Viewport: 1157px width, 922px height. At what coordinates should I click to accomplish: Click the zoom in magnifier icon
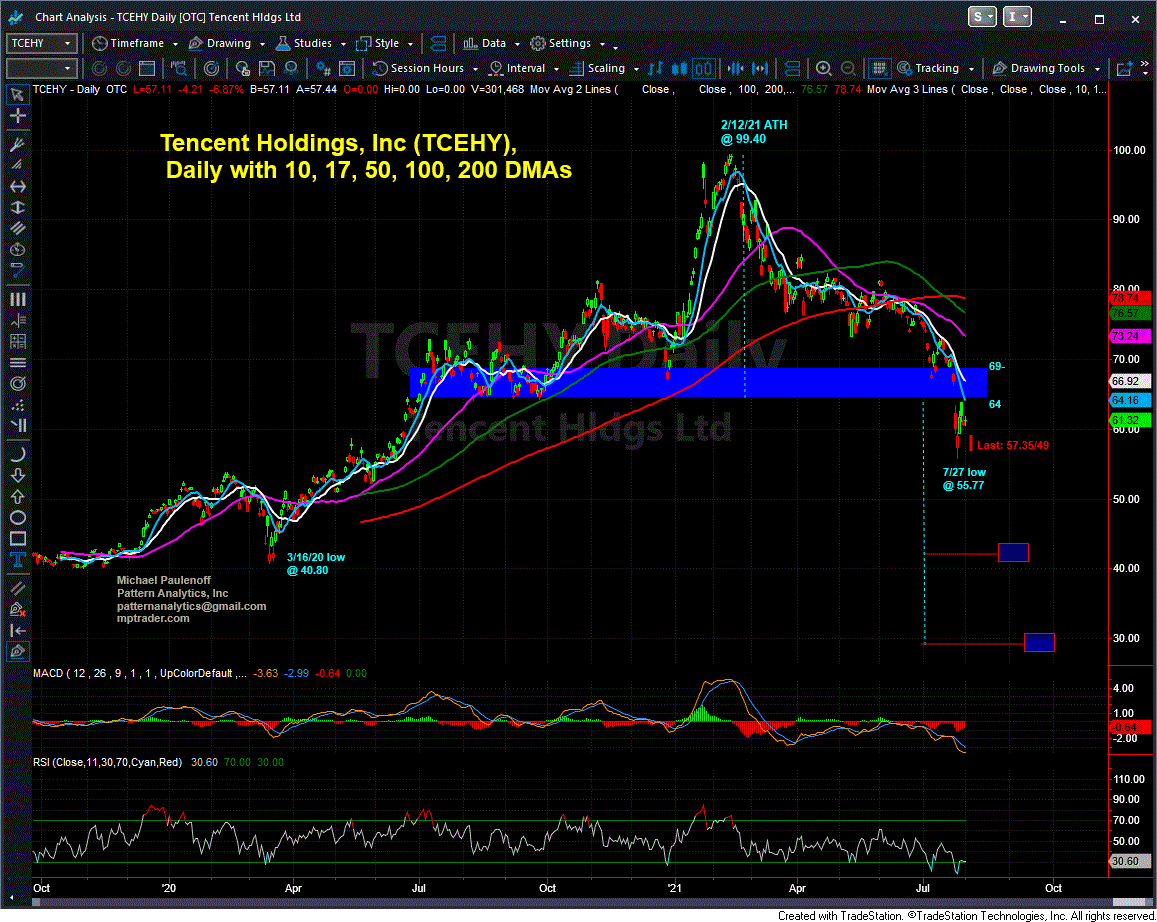823,69
